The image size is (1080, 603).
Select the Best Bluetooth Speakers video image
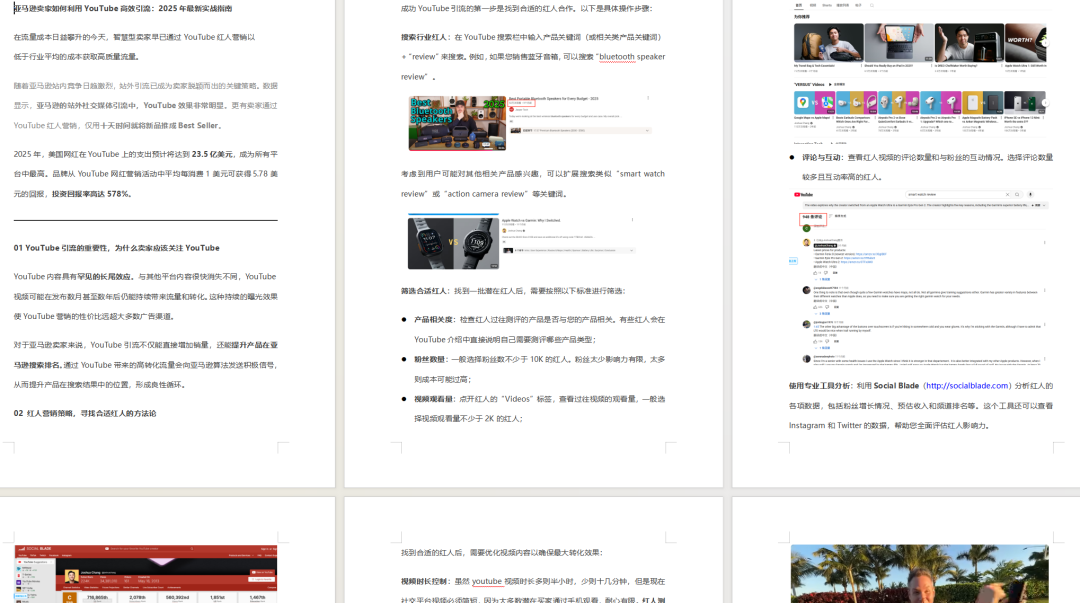457,123
